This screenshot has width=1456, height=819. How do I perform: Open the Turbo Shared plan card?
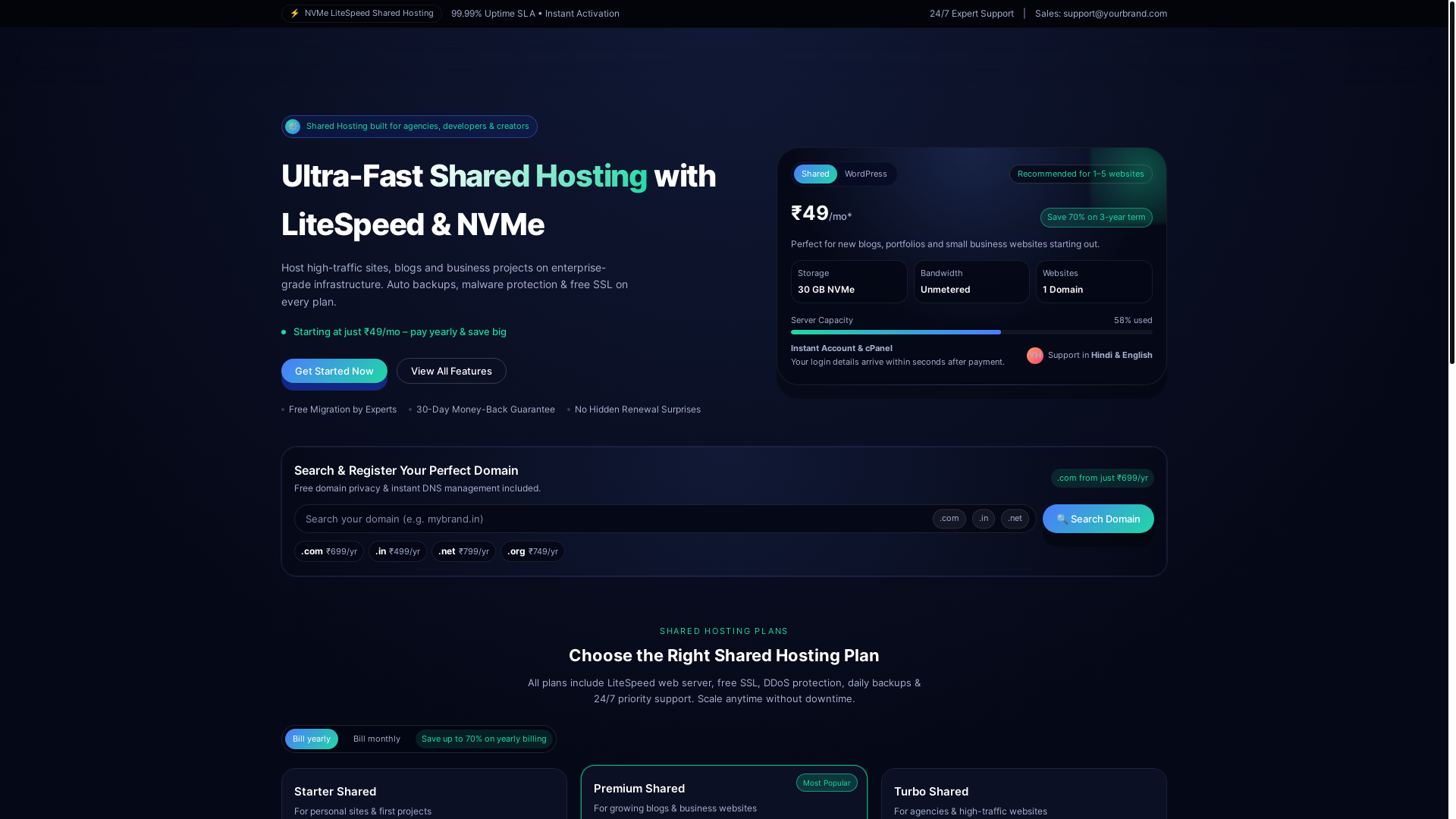[1024, 794]
